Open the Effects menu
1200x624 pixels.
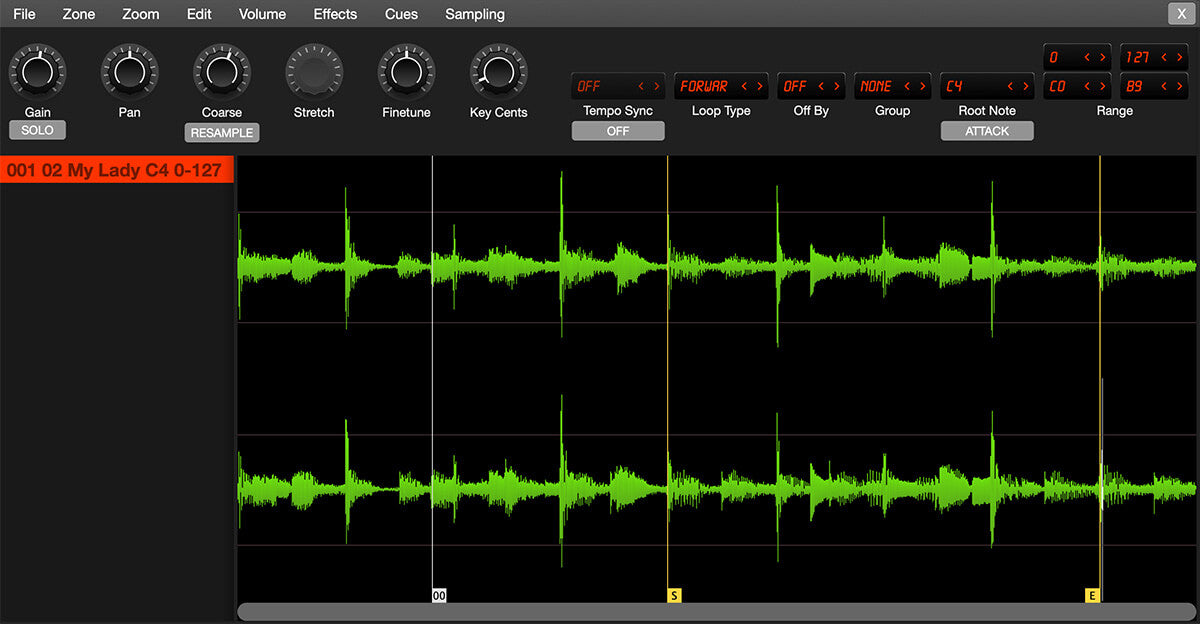[x=335, y=14]
